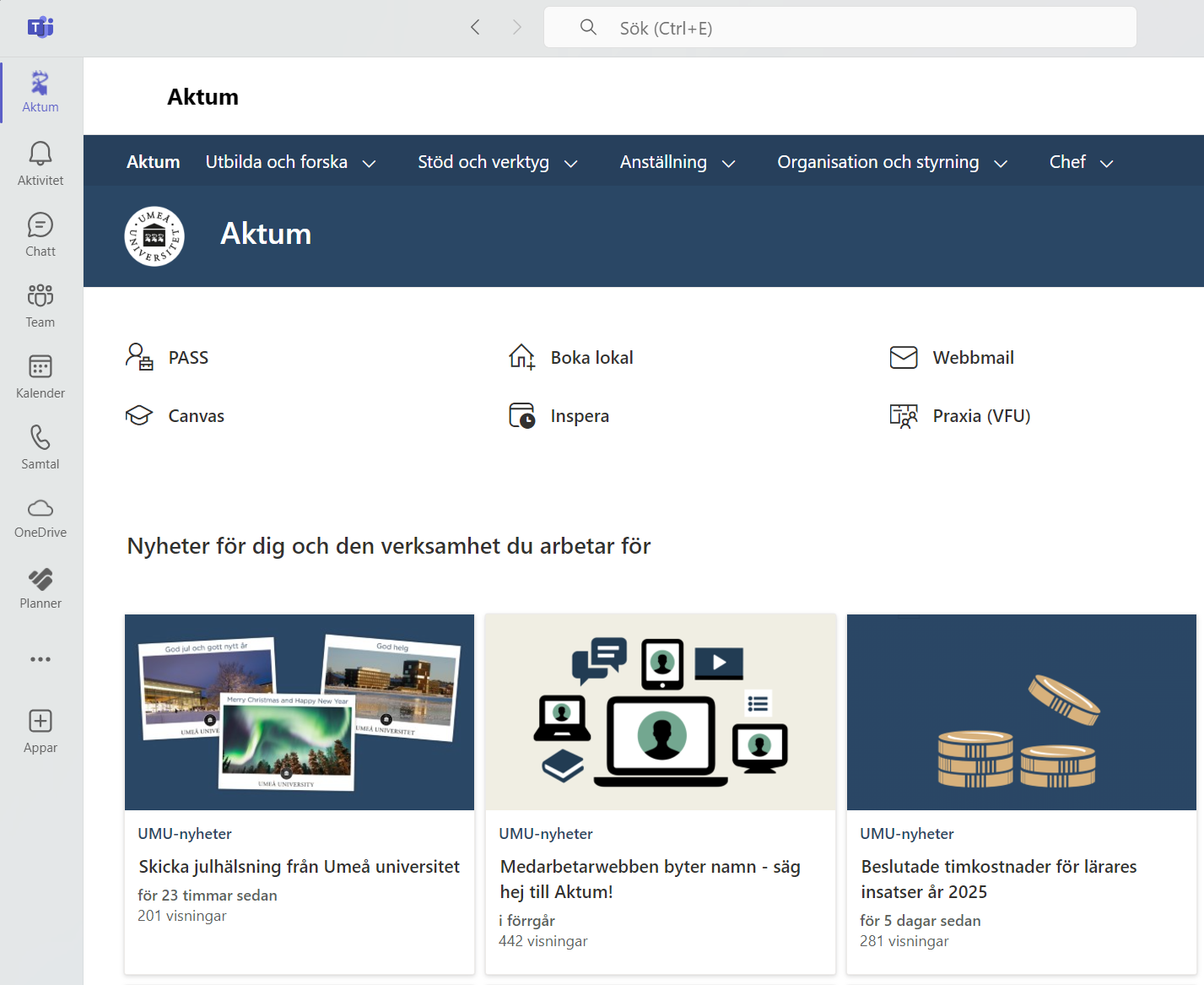
Task: Open the Aktivitet bell icon
Action: point(40,154)
